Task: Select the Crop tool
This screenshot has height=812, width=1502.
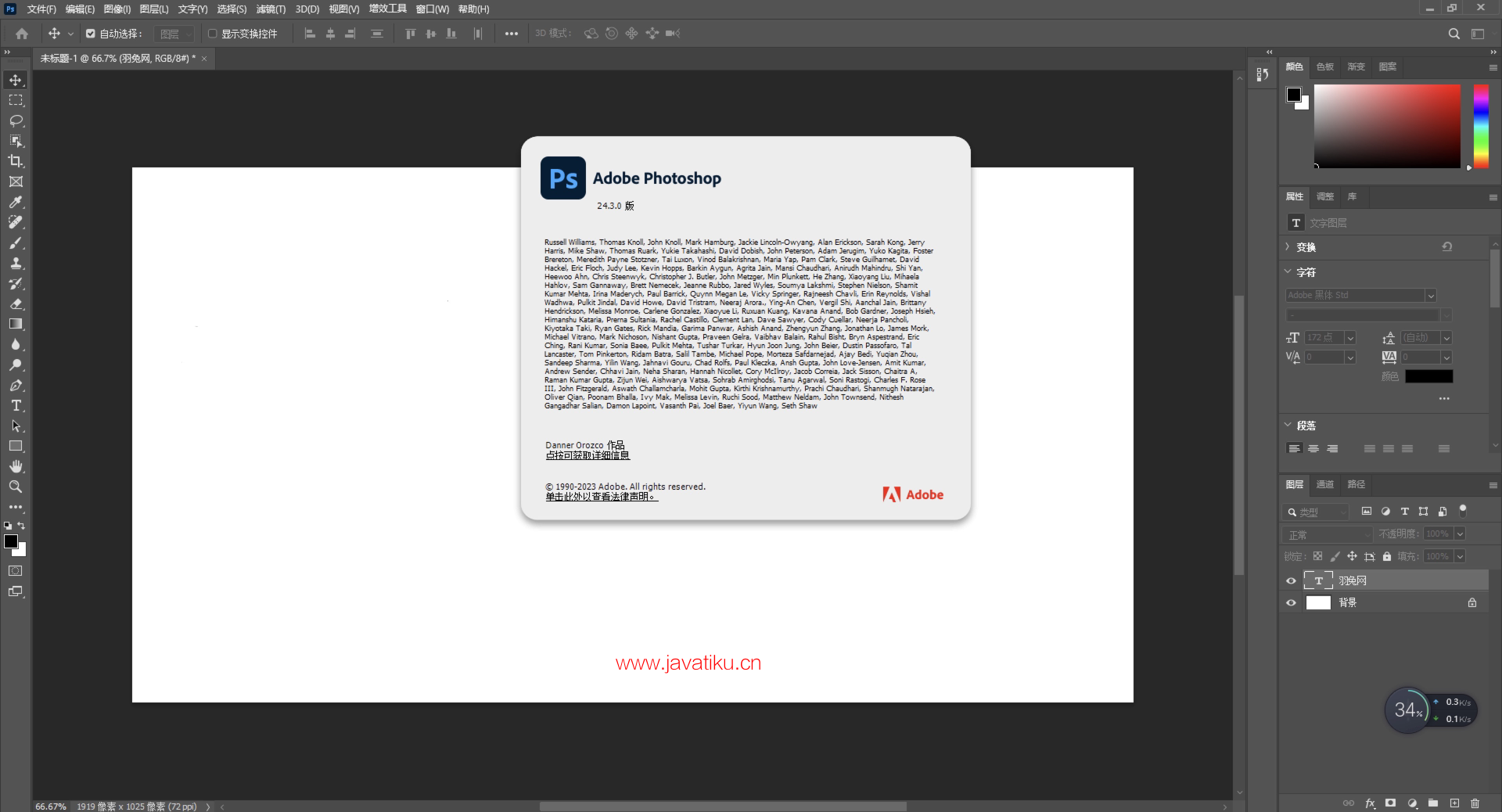Action: 16,161
